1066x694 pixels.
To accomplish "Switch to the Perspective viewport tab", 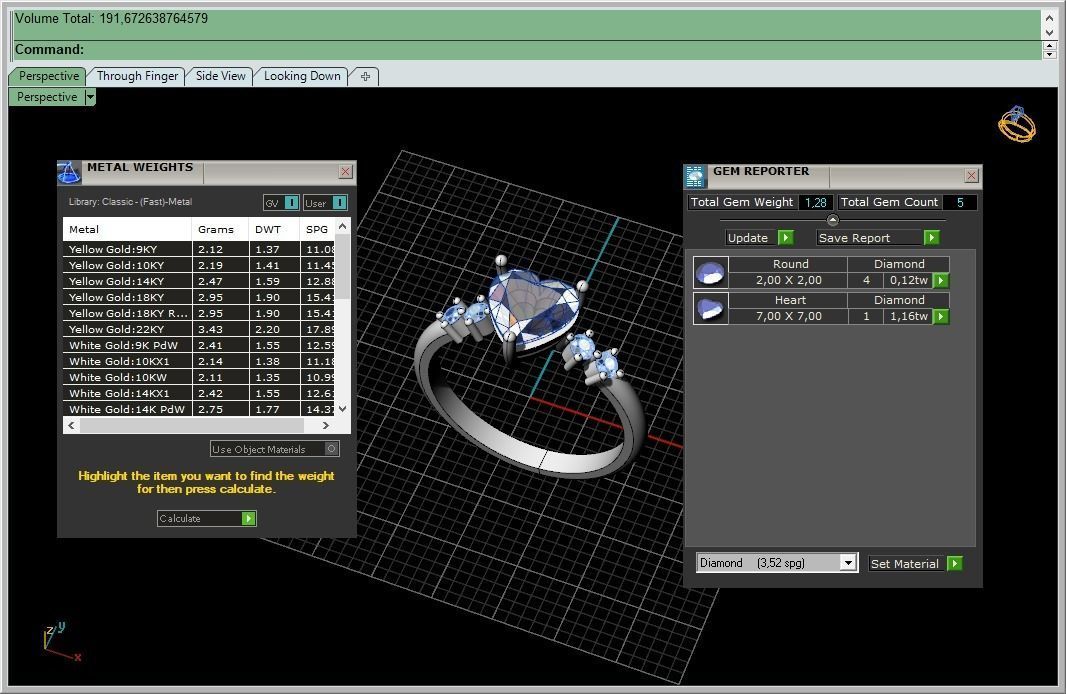I will pyautogui.click(x=48, y=76).
